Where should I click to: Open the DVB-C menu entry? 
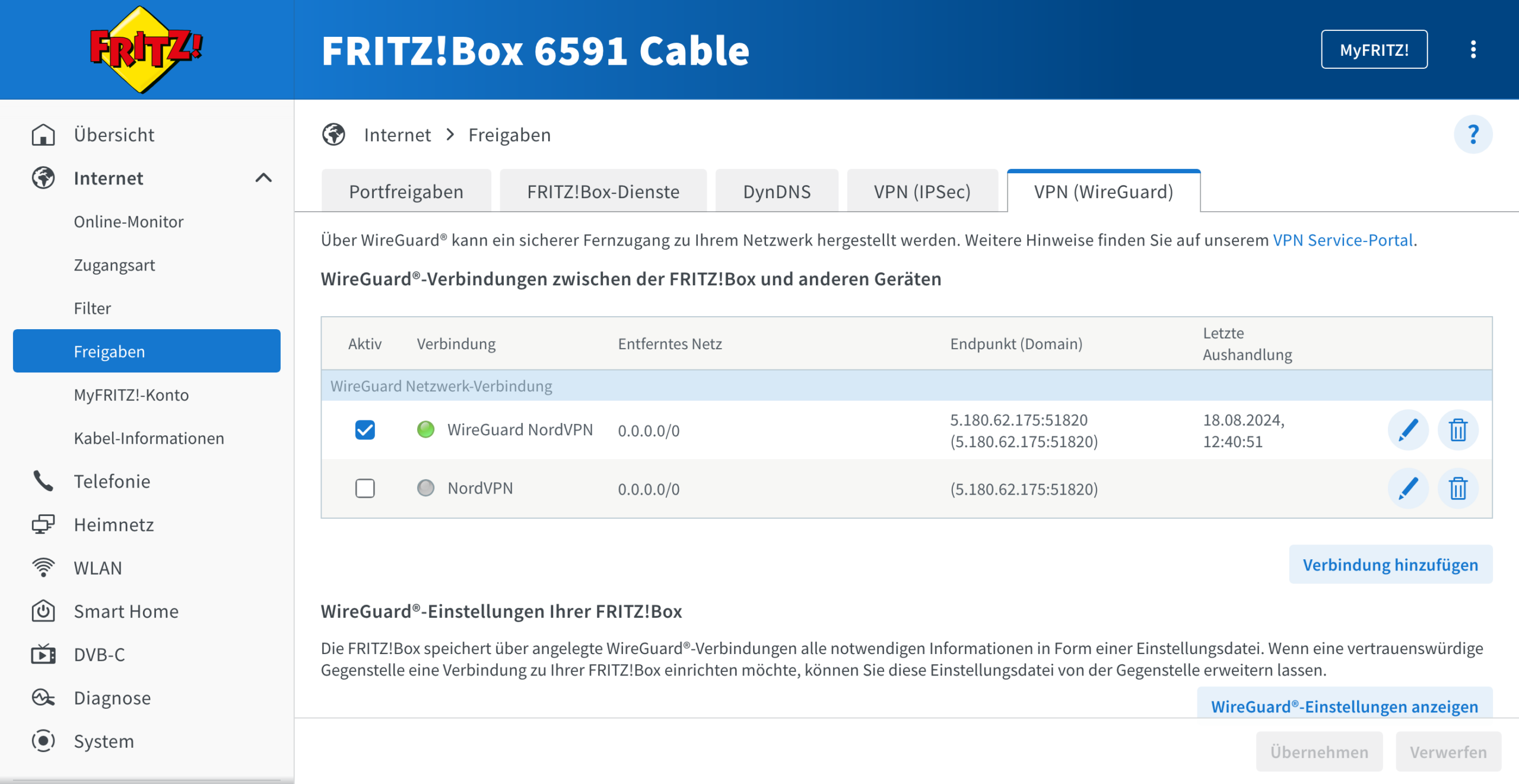[x=100, y=654]
